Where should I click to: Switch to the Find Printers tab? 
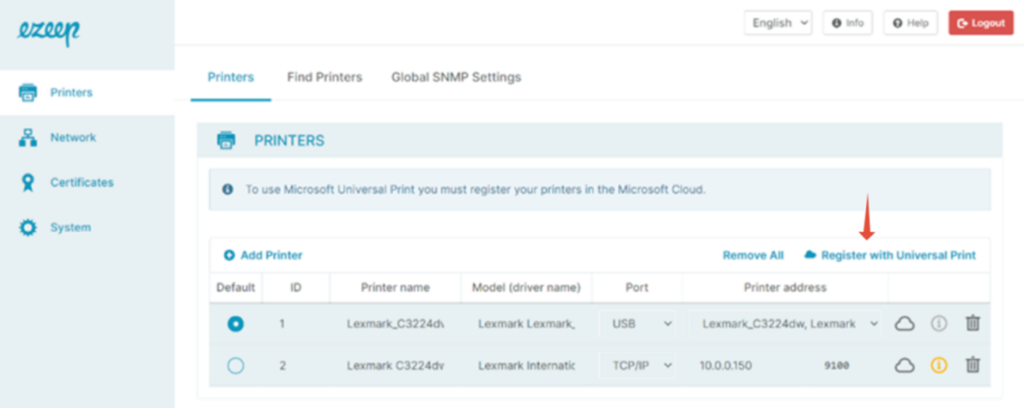325,77
